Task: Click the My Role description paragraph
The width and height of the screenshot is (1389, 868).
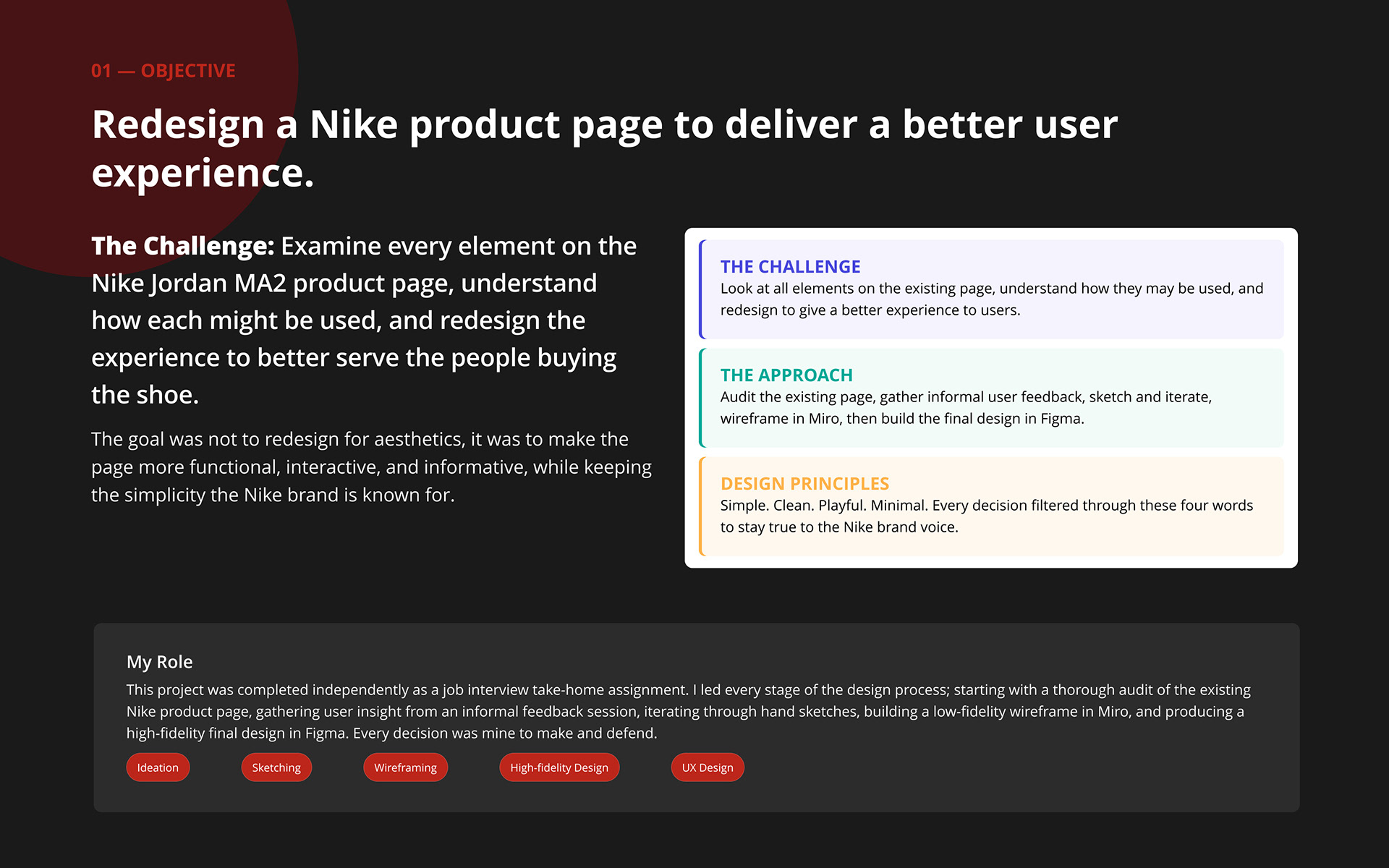Action: (688, 711)
